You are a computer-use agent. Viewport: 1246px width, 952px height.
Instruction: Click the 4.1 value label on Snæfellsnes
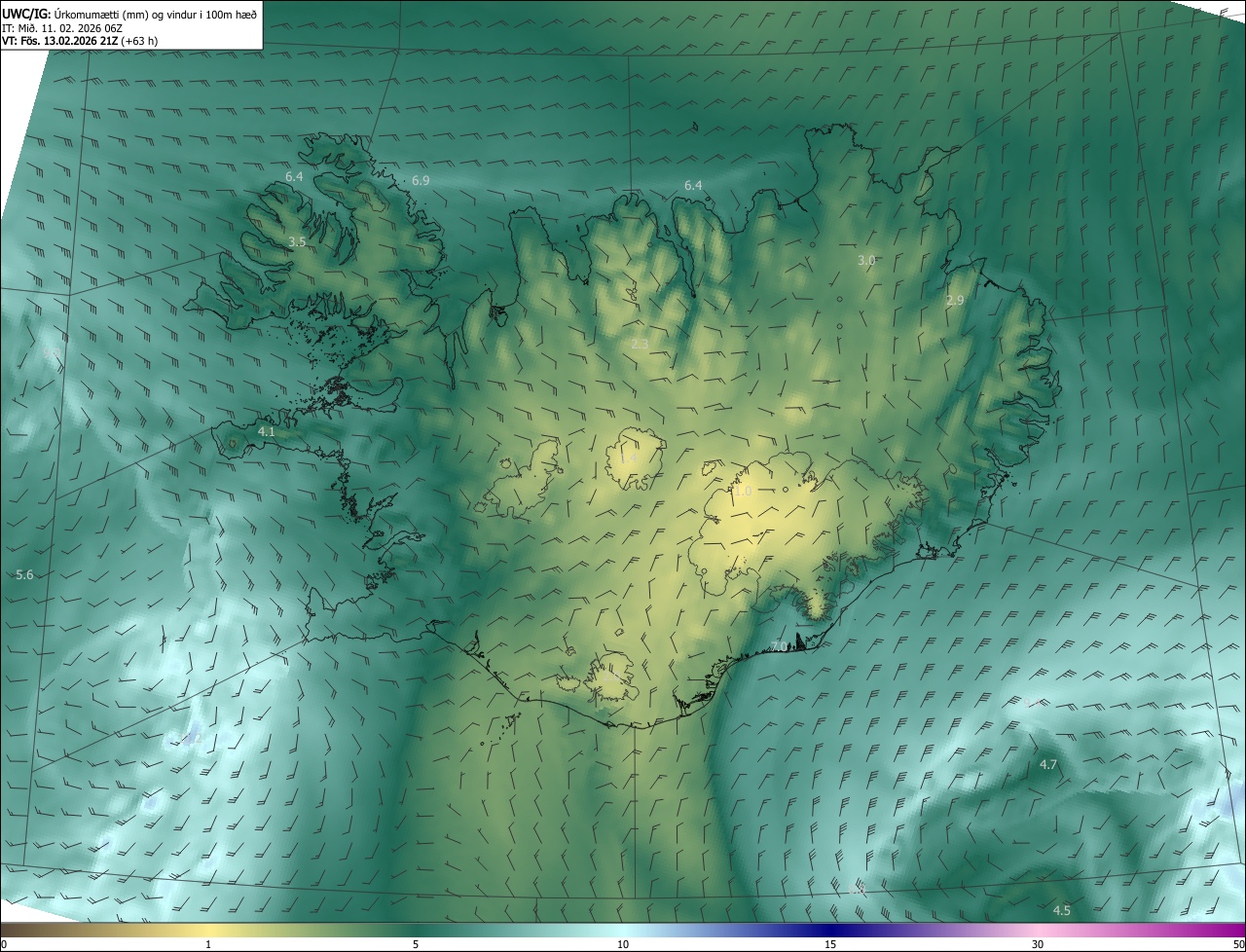(x=267, y=431)
